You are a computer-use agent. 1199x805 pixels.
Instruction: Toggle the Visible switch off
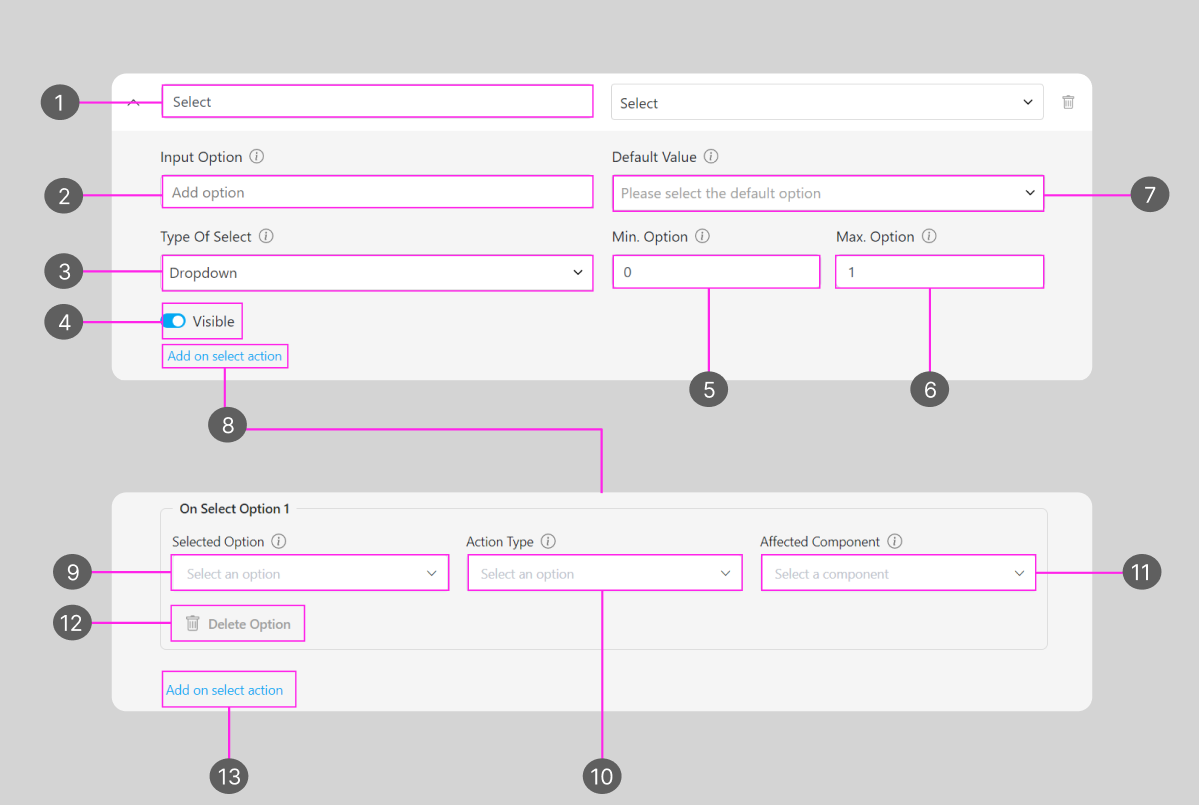174,321
